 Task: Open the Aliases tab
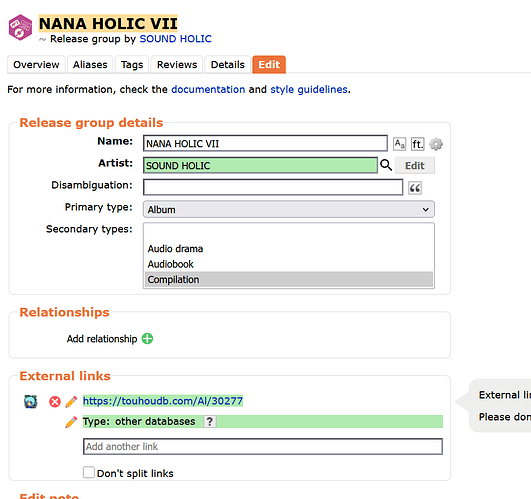tap(90, 65)
